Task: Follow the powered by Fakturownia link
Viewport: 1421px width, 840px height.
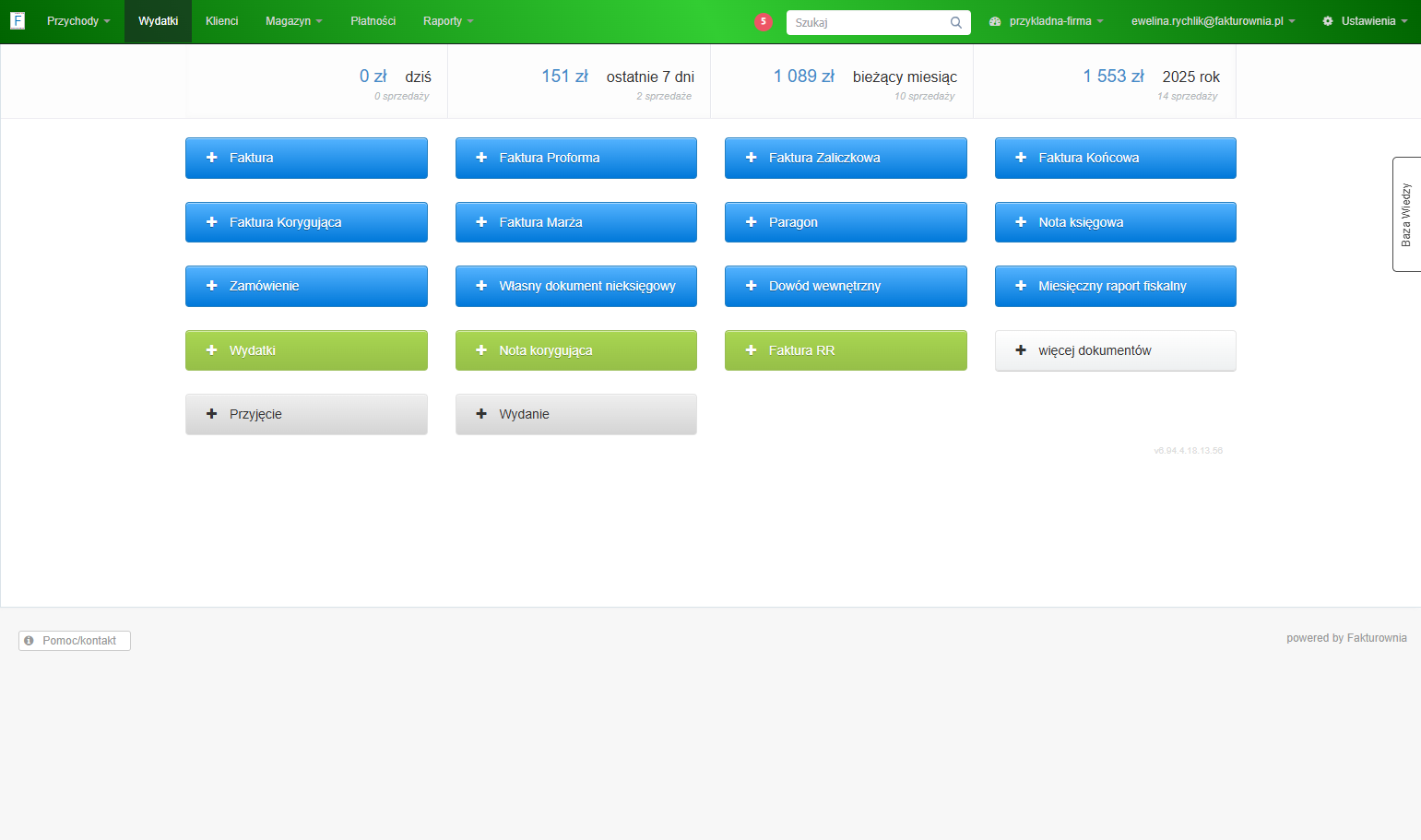Action: coord(1346,638)
